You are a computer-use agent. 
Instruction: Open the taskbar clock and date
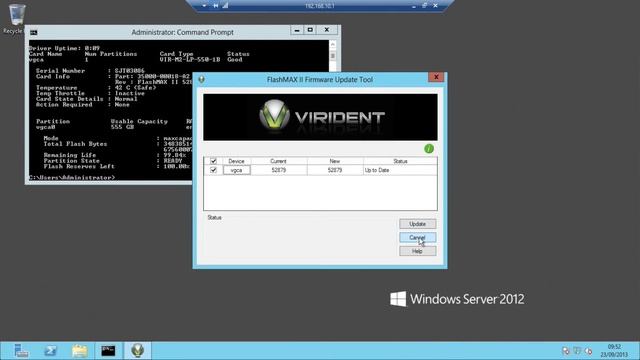[x=614, y=351]
